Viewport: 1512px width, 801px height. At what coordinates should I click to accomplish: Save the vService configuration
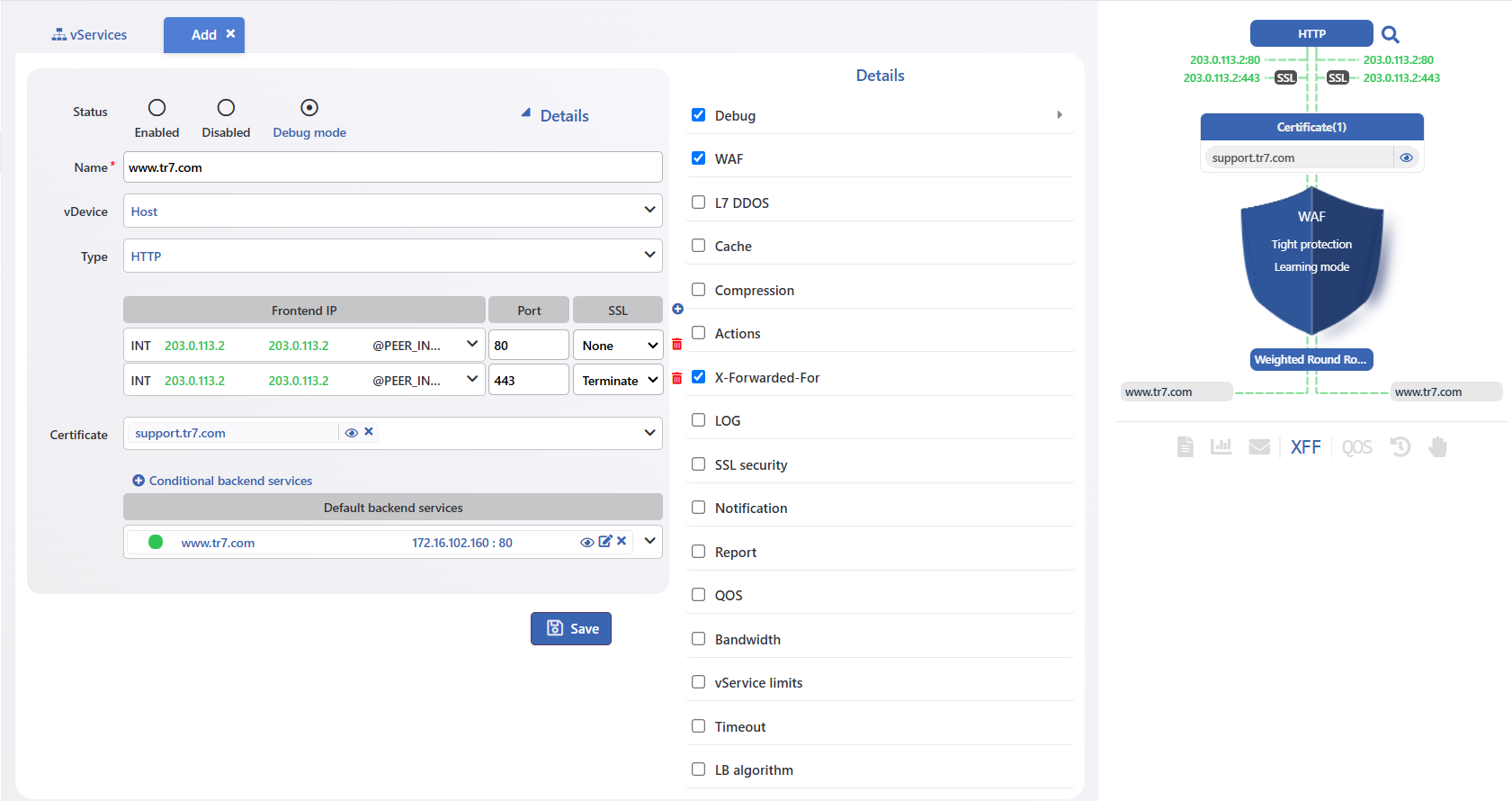(571, 628)
